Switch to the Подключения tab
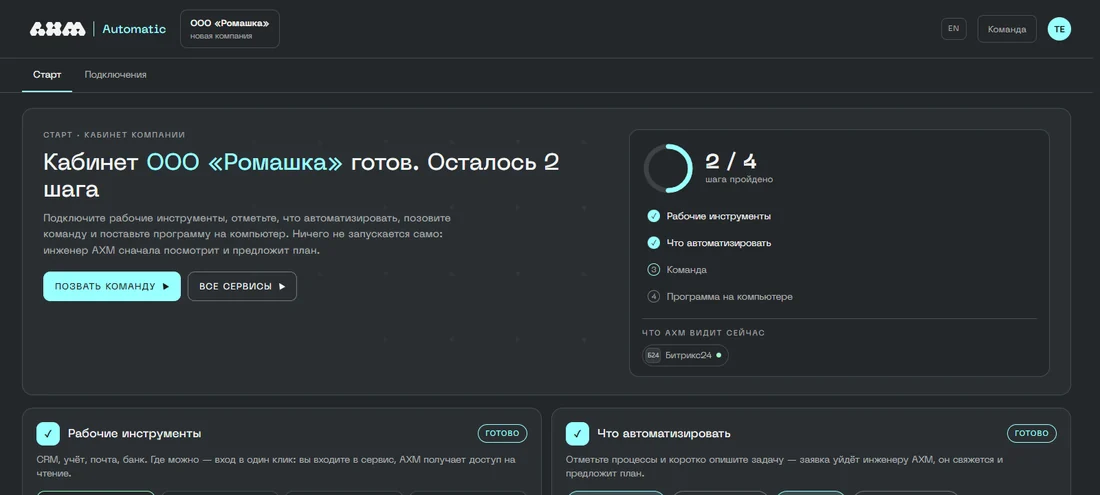 [116, 74]
